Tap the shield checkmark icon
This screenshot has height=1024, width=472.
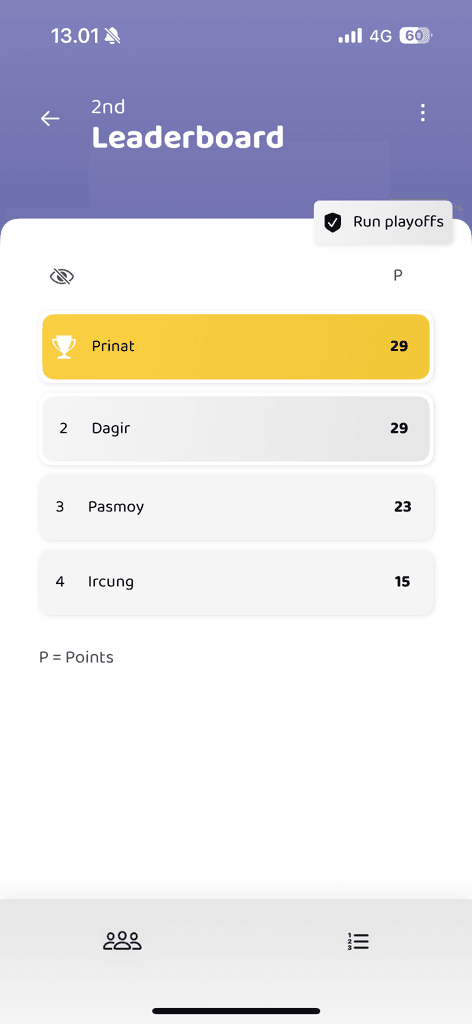(x=333, y=223)
